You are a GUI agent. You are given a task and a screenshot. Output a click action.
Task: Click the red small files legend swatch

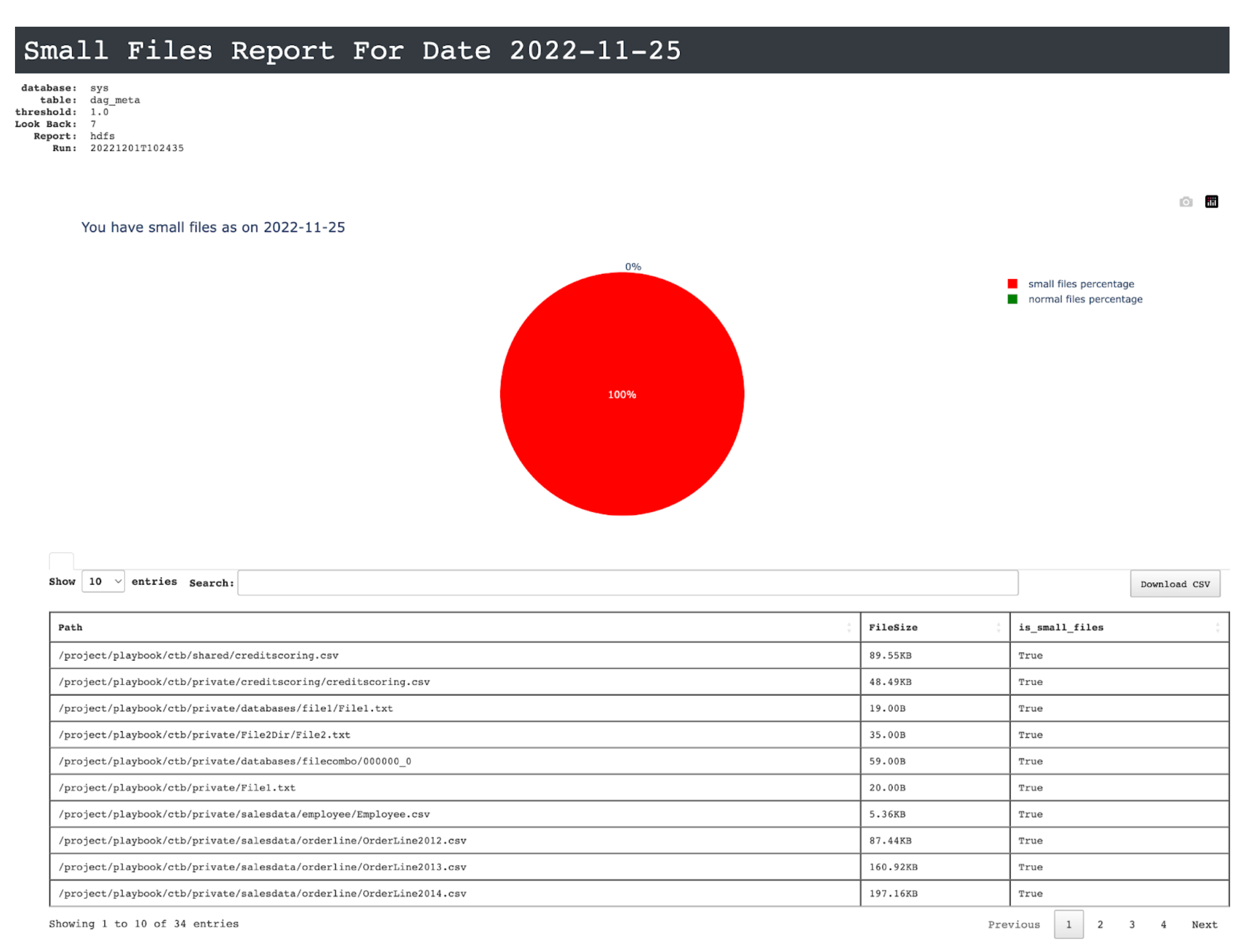(1012, 284)
